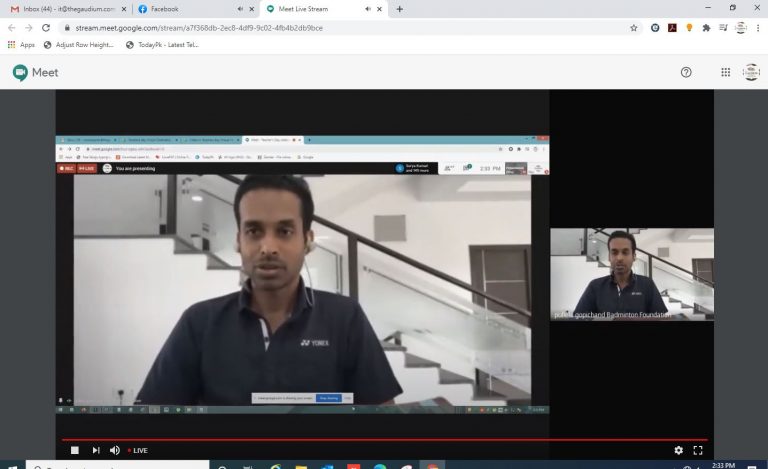The width and height of the screenshot is (768, 469).
Task: Open the Meet help icon
Action: (x=686, y=72)
